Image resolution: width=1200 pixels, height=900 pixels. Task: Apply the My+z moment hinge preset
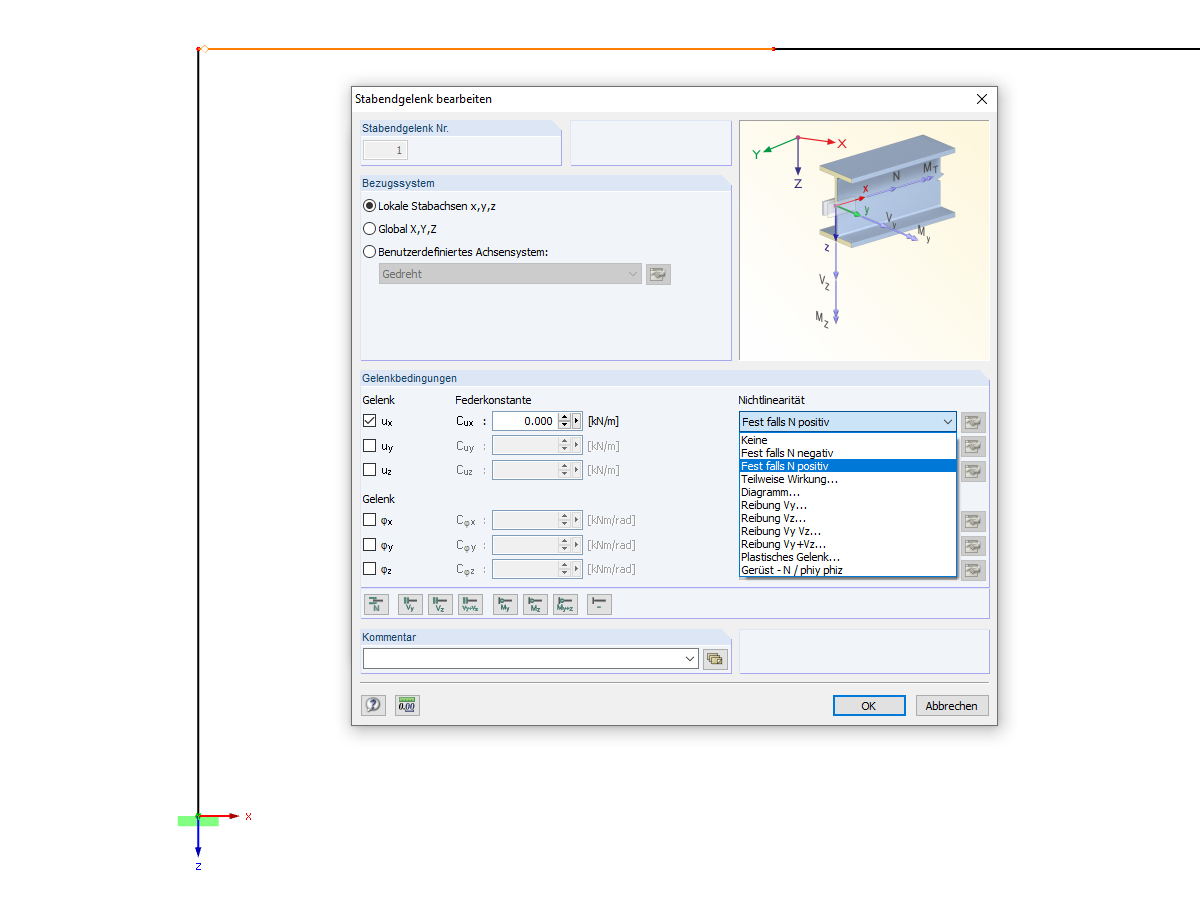(x=565, y=604)
